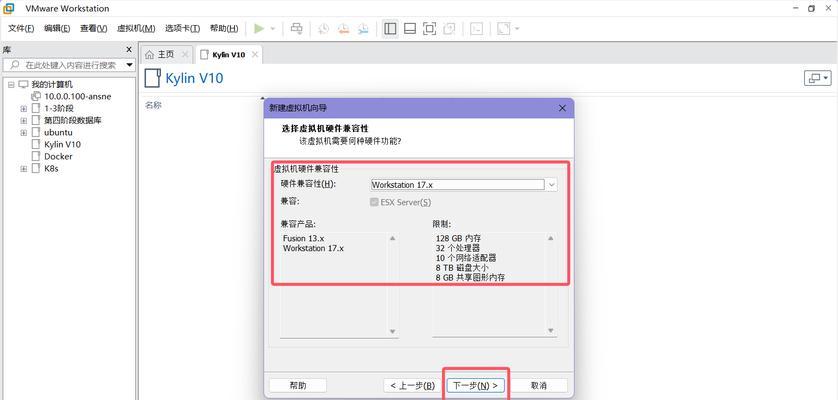The height and width of the screenshot is (400, 838).
Task: Click the Kylin V10 page title
Action: pyautogui.click(x=194, y=79)
